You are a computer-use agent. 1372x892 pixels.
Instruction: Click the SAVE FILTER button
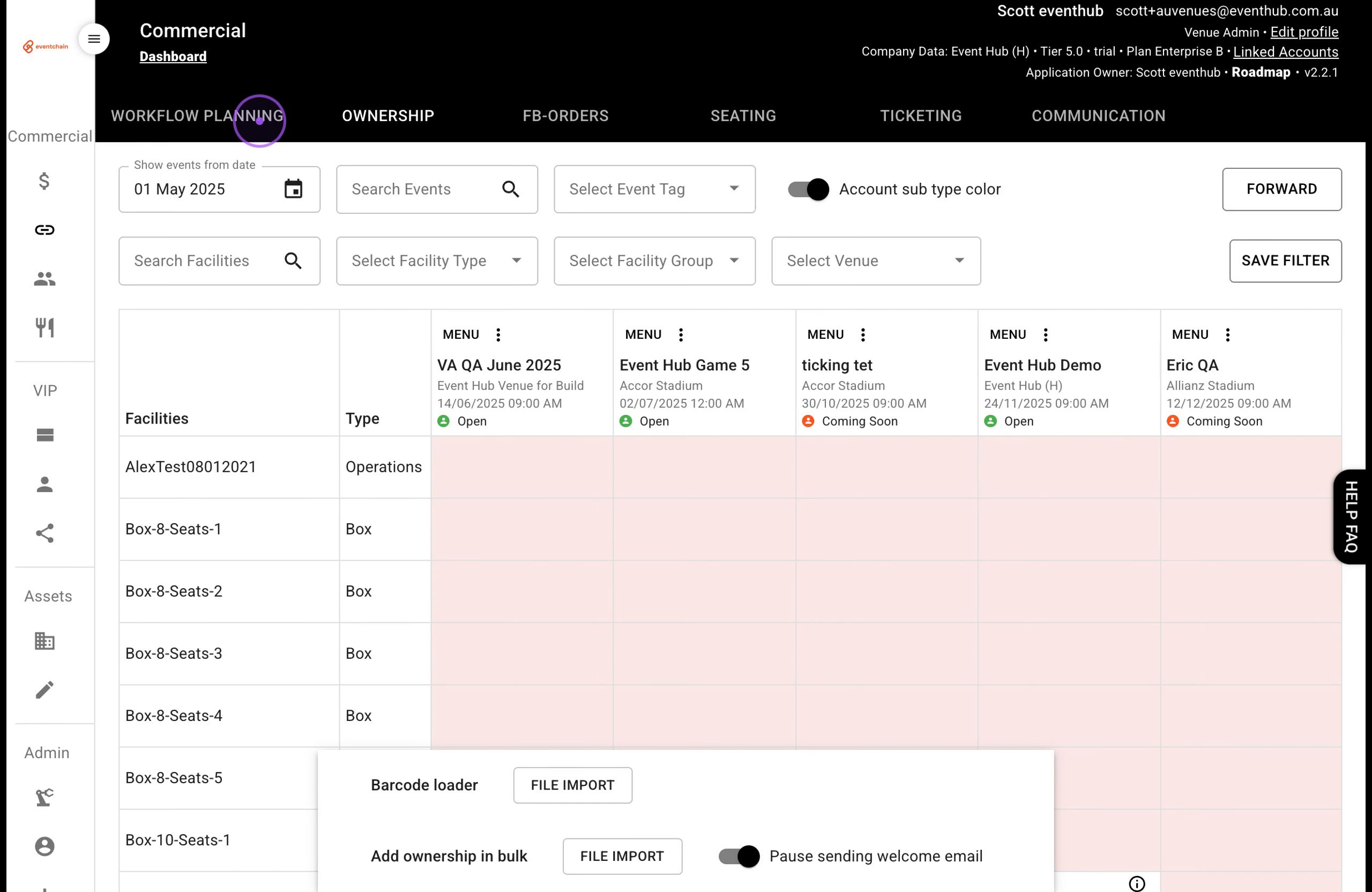click(x=1285, y=261)
